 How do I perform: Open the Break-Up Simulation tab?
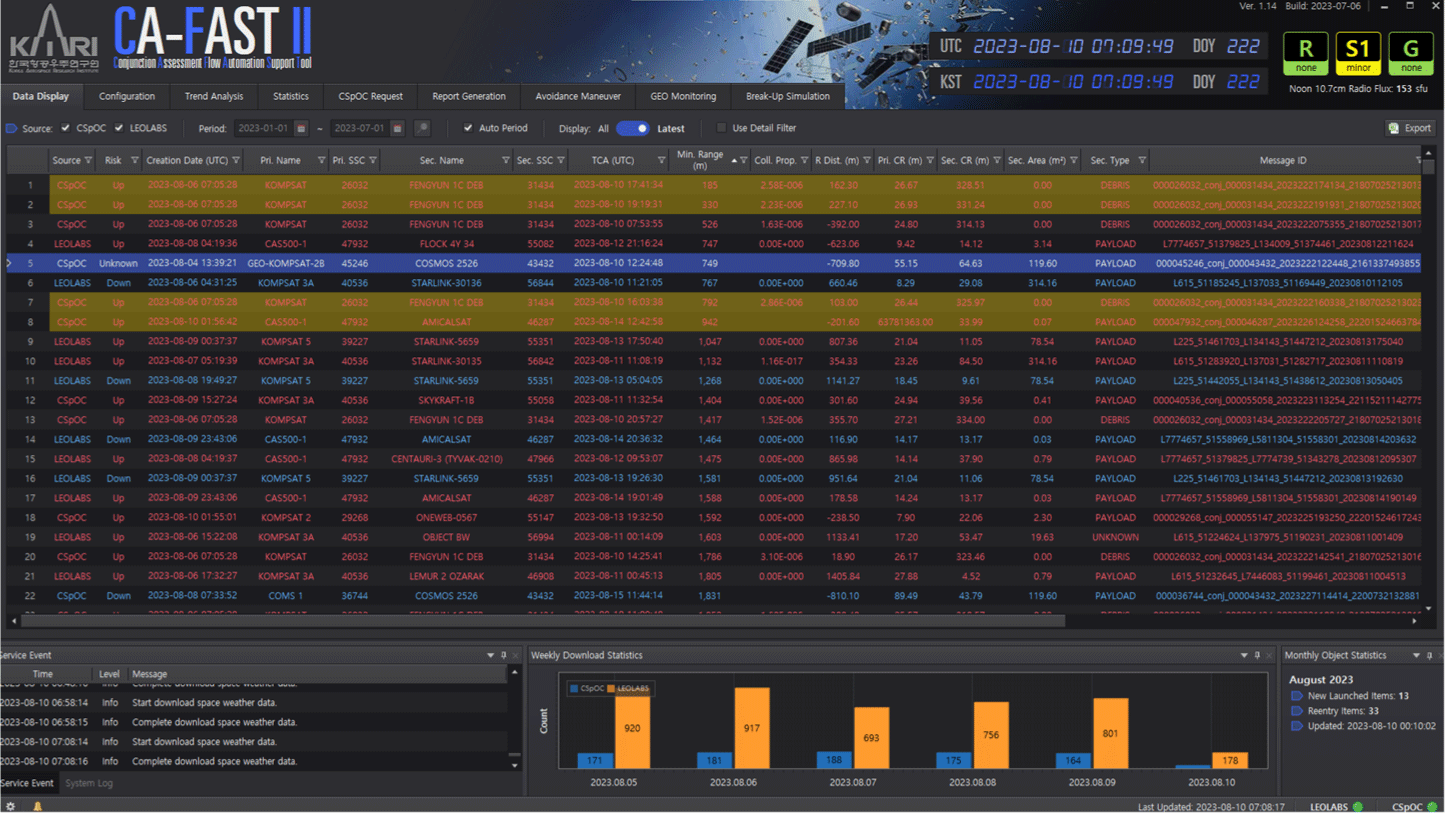(788, 96)
